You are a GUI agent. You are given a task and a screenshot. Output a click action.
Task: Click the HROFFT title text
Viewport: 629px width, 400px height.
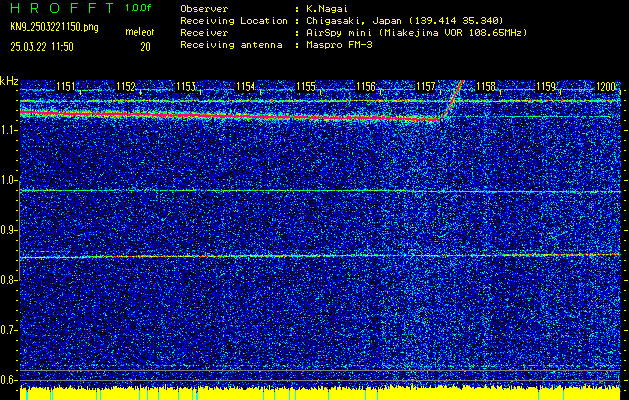tap(63, 8)
